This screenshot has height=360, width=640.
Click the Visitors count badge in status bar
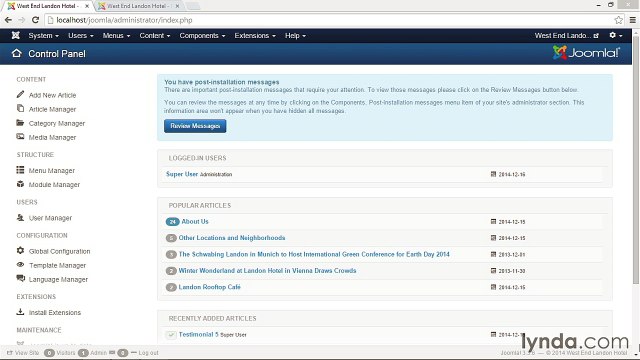click(x=49, y=353)
